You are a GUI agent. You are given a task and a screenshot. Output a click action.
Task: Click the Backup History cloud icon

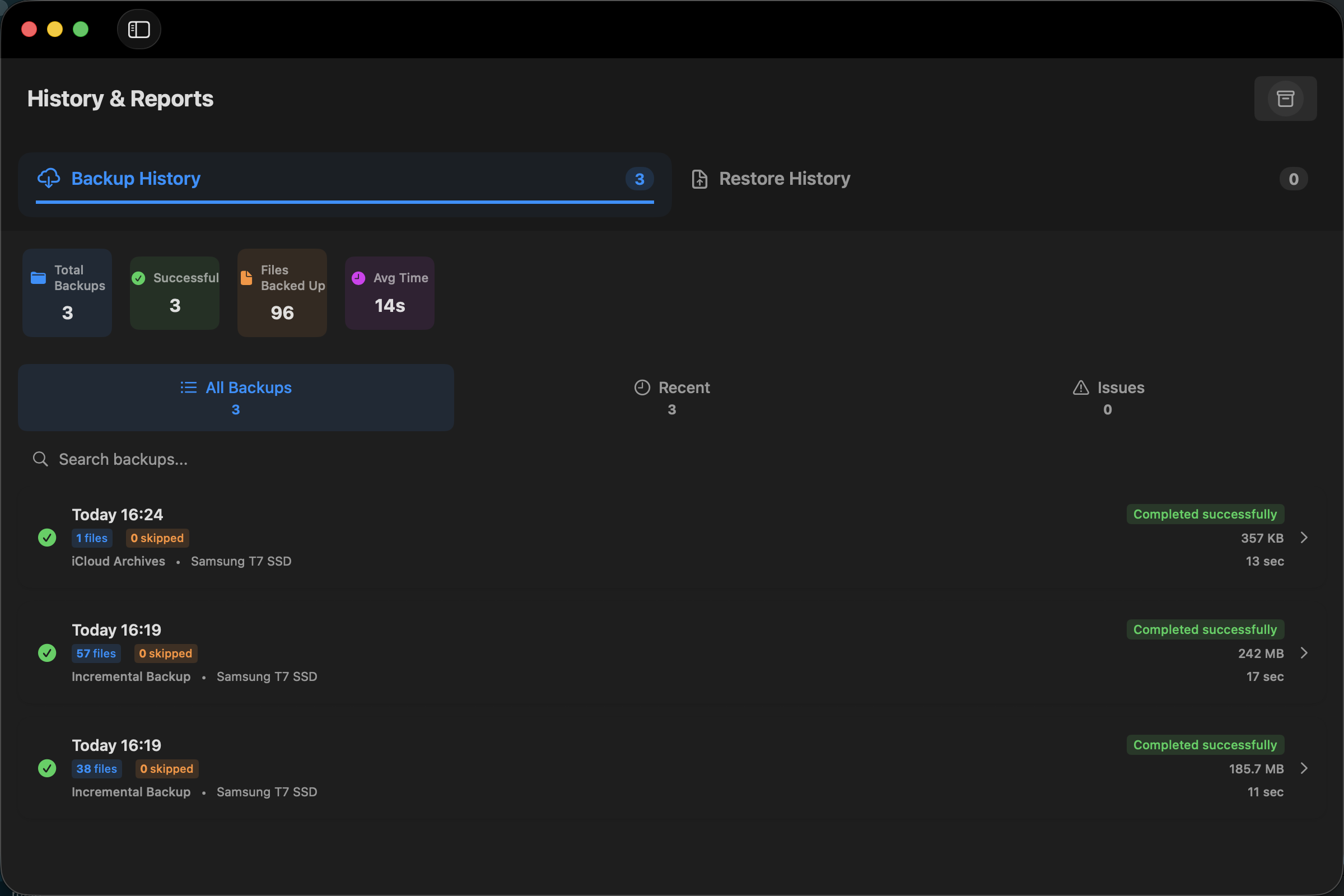49,178
